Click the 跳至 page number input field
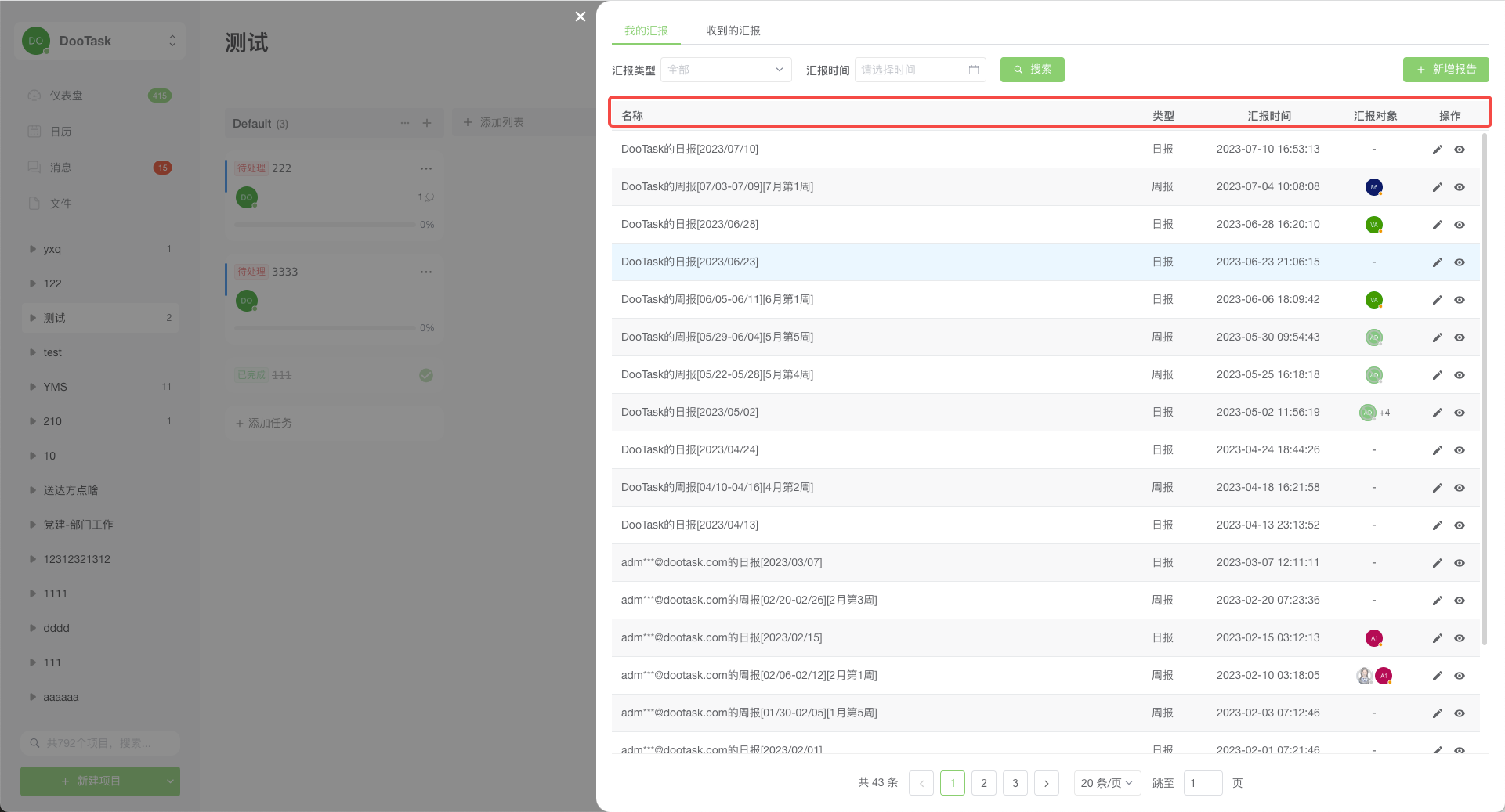Image resolution: width=1505 pixels, height=812 pixels. coord(1203,783)
